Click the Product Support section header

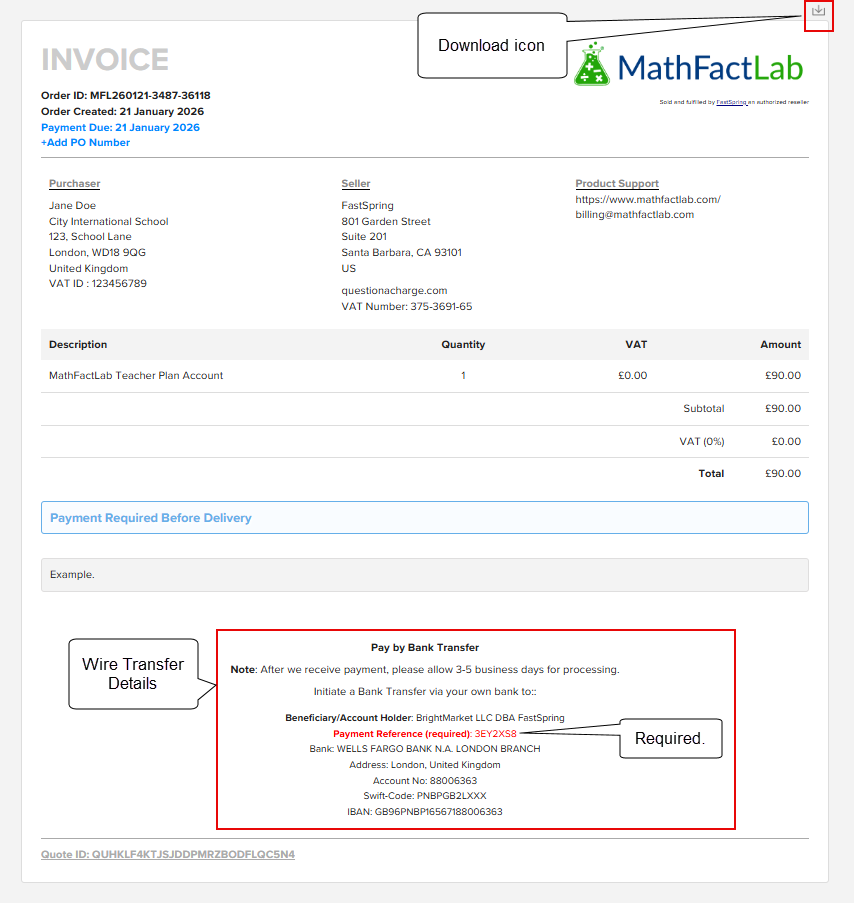coord(617,183)
